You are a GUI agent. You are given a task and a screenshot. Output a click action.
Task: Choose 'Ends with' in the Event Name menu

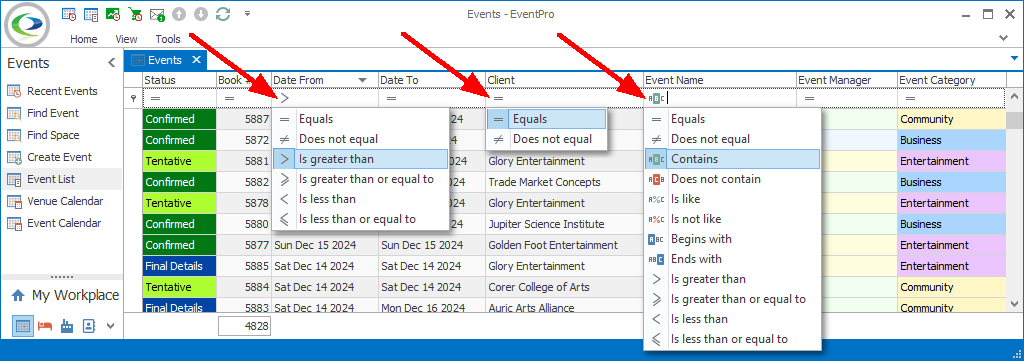tap(732, 259)
